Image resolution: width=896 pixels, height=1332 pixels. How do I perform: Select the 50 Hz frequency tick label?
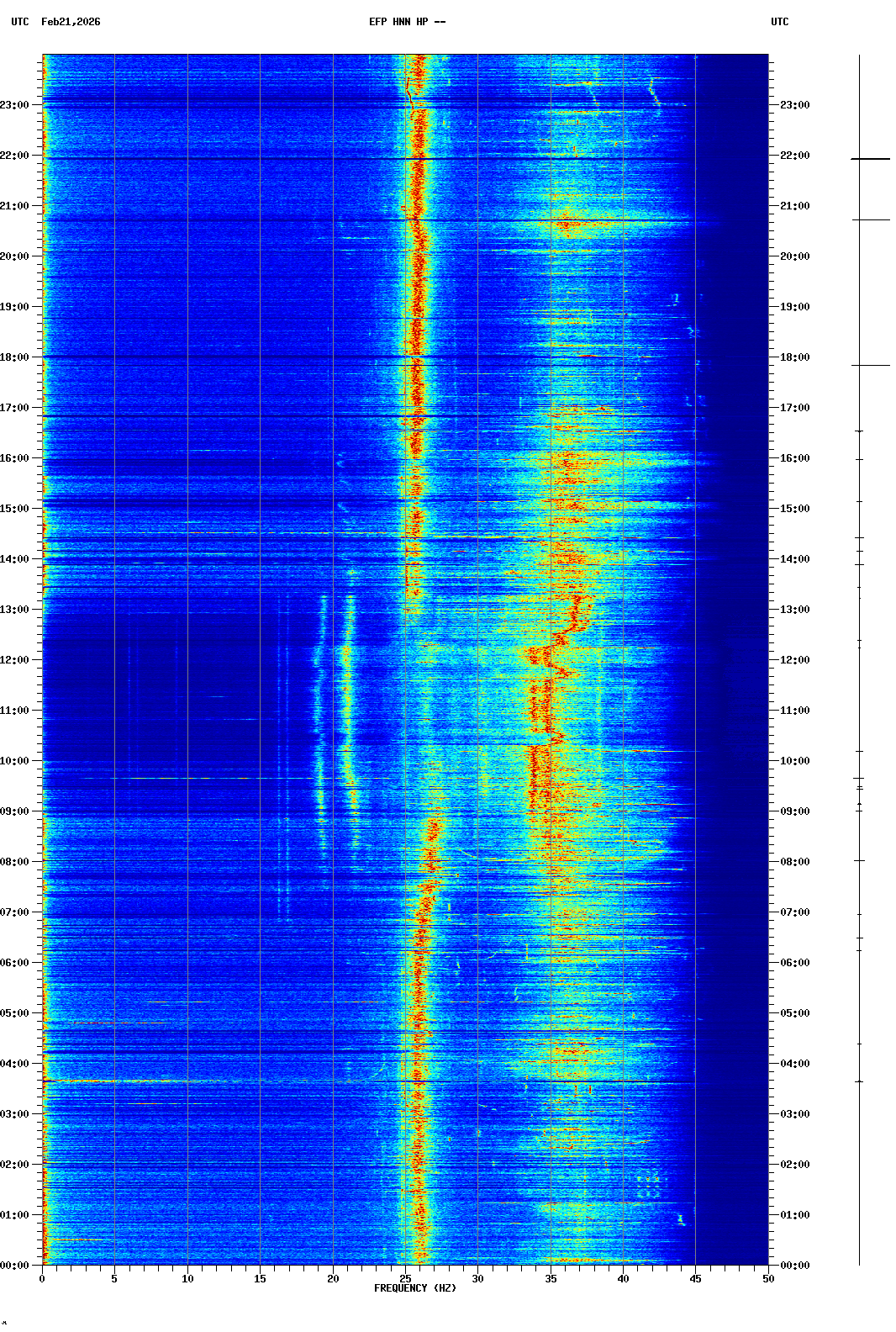[x=767, y=1278]
